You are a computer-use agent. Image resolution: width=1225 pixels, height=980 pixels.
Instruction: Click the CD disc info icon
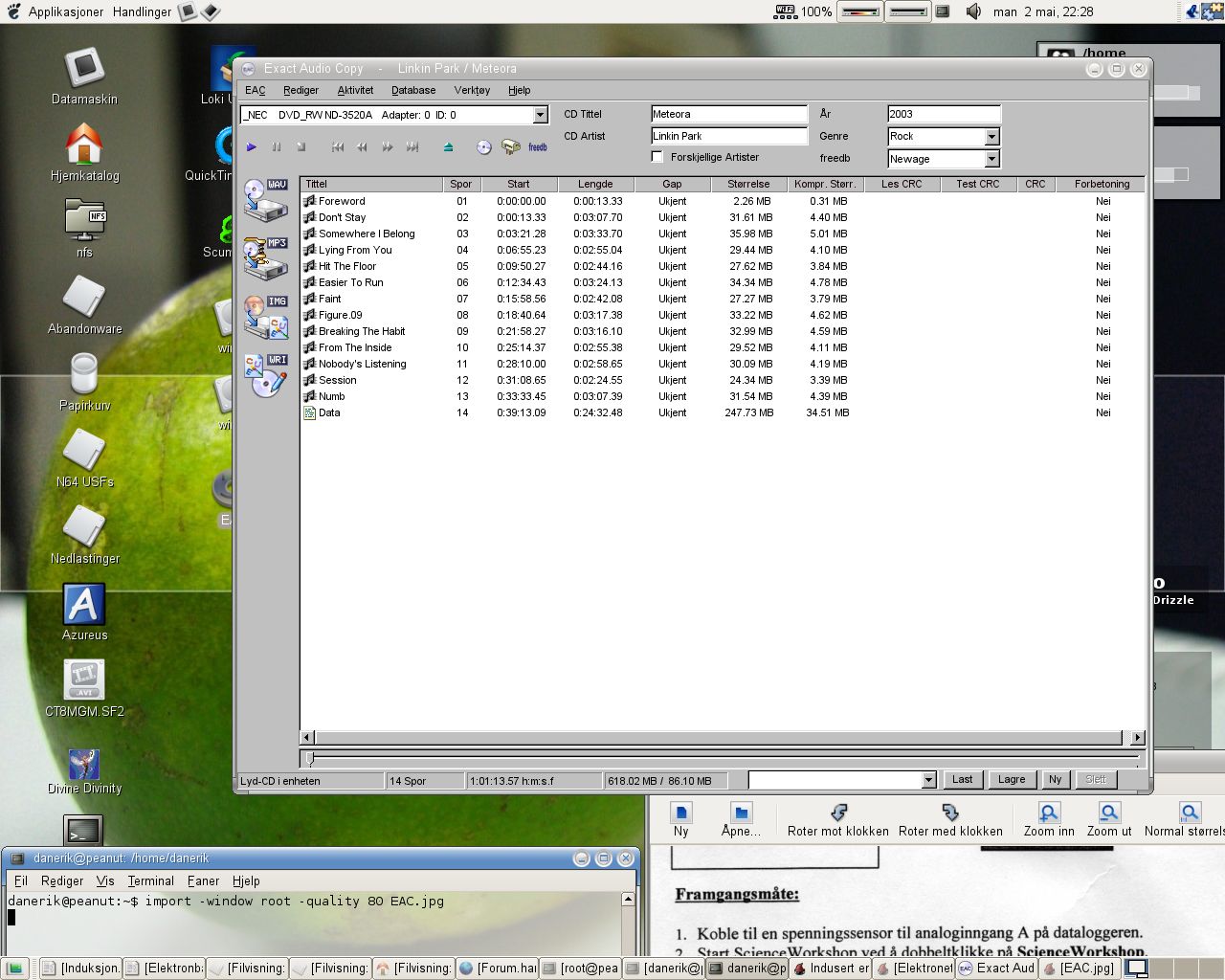484,147
